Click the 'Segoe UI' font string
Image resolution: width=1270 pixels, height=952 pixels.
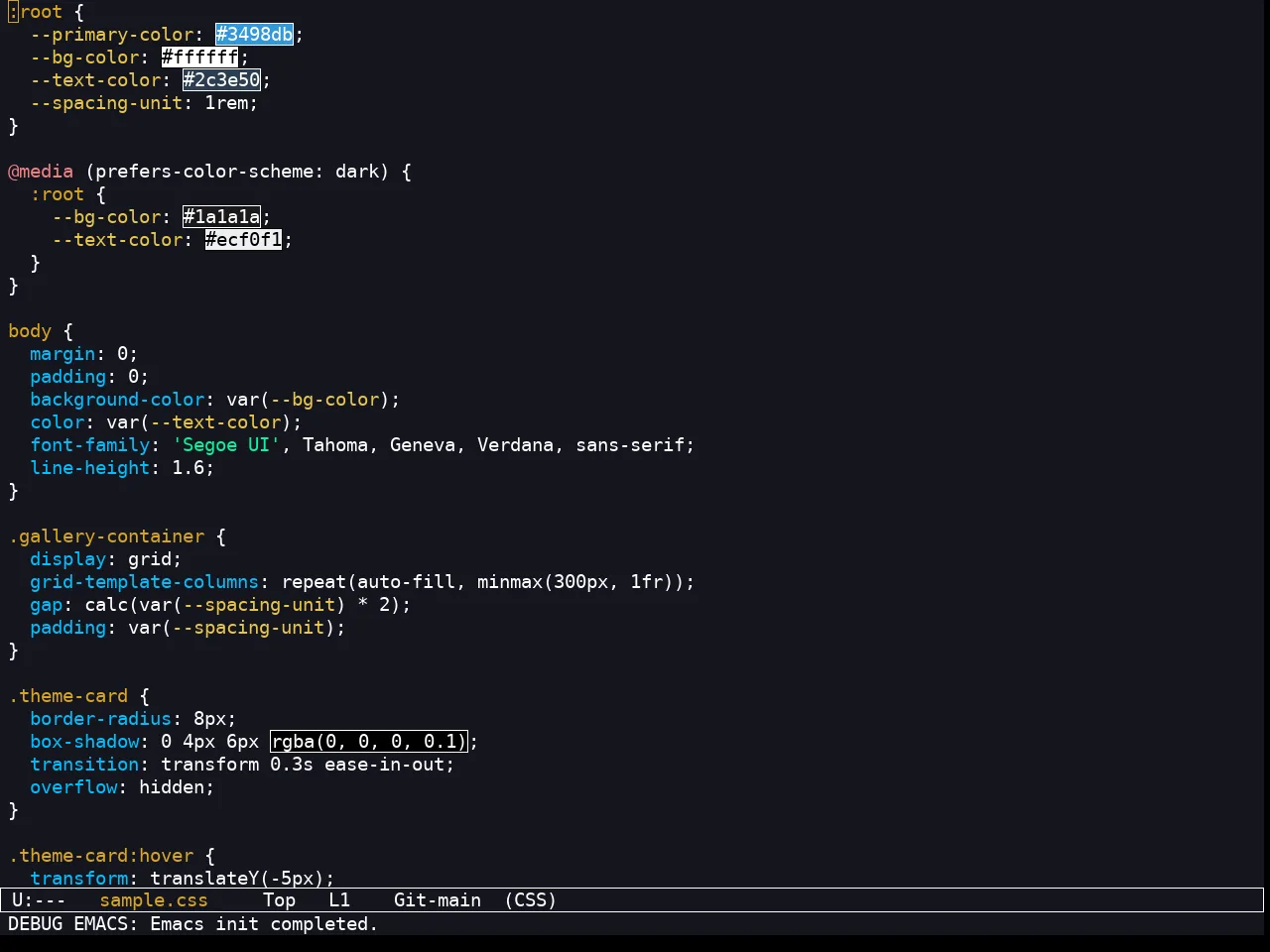pyautogui.click(x=227, y=445)
